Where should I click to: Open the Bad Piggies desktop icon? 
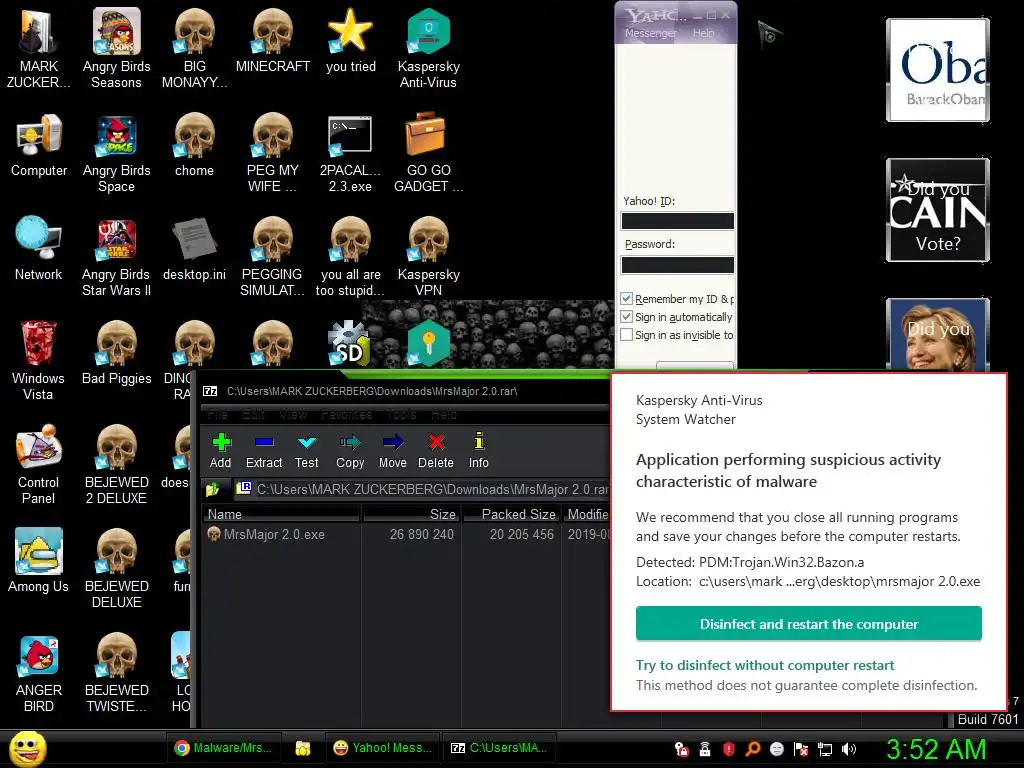[x=116, y=353]
